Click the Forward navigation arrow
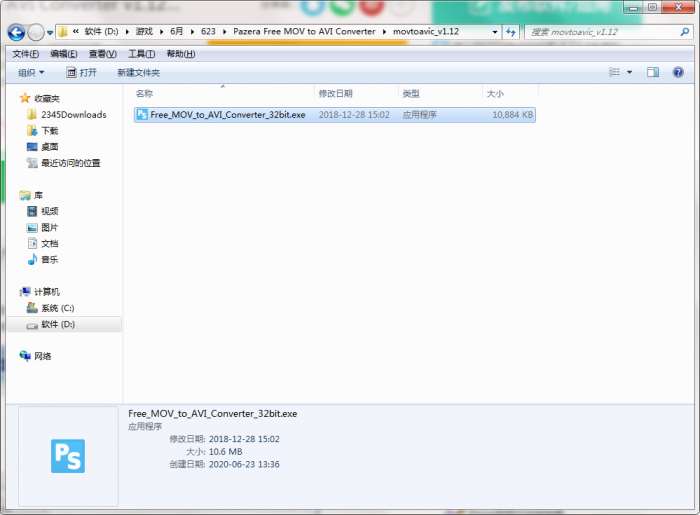The image size is (700, 515). coord(36,33)
